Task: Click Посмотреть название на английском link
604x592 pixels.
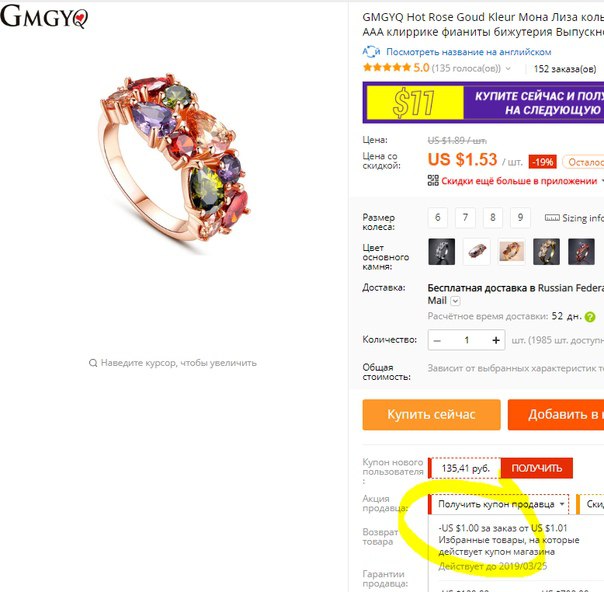Action: click(468, 52)
